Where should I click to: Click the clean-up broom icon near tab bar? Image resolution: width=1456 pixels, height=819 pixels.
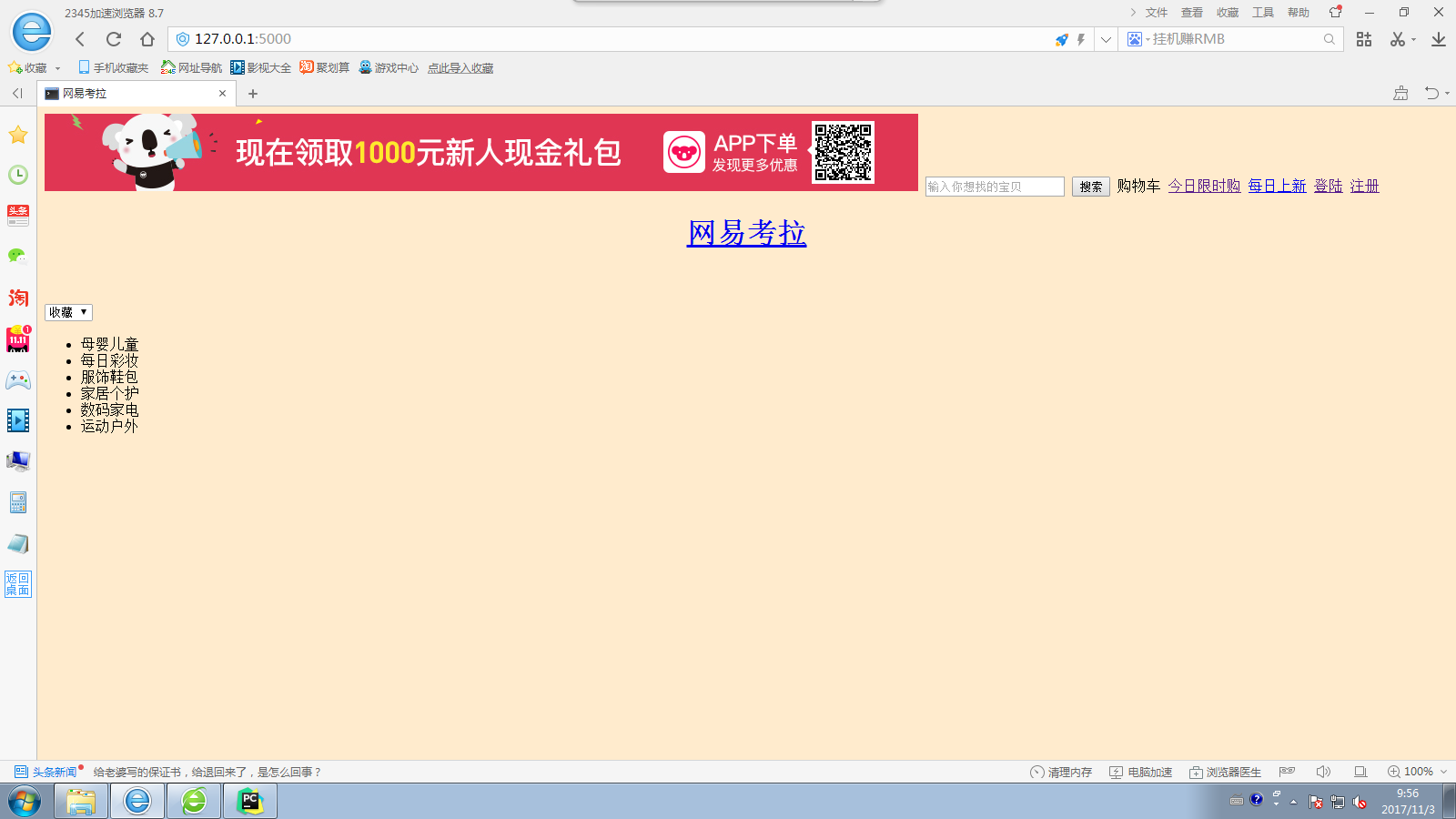[1400, 93]
